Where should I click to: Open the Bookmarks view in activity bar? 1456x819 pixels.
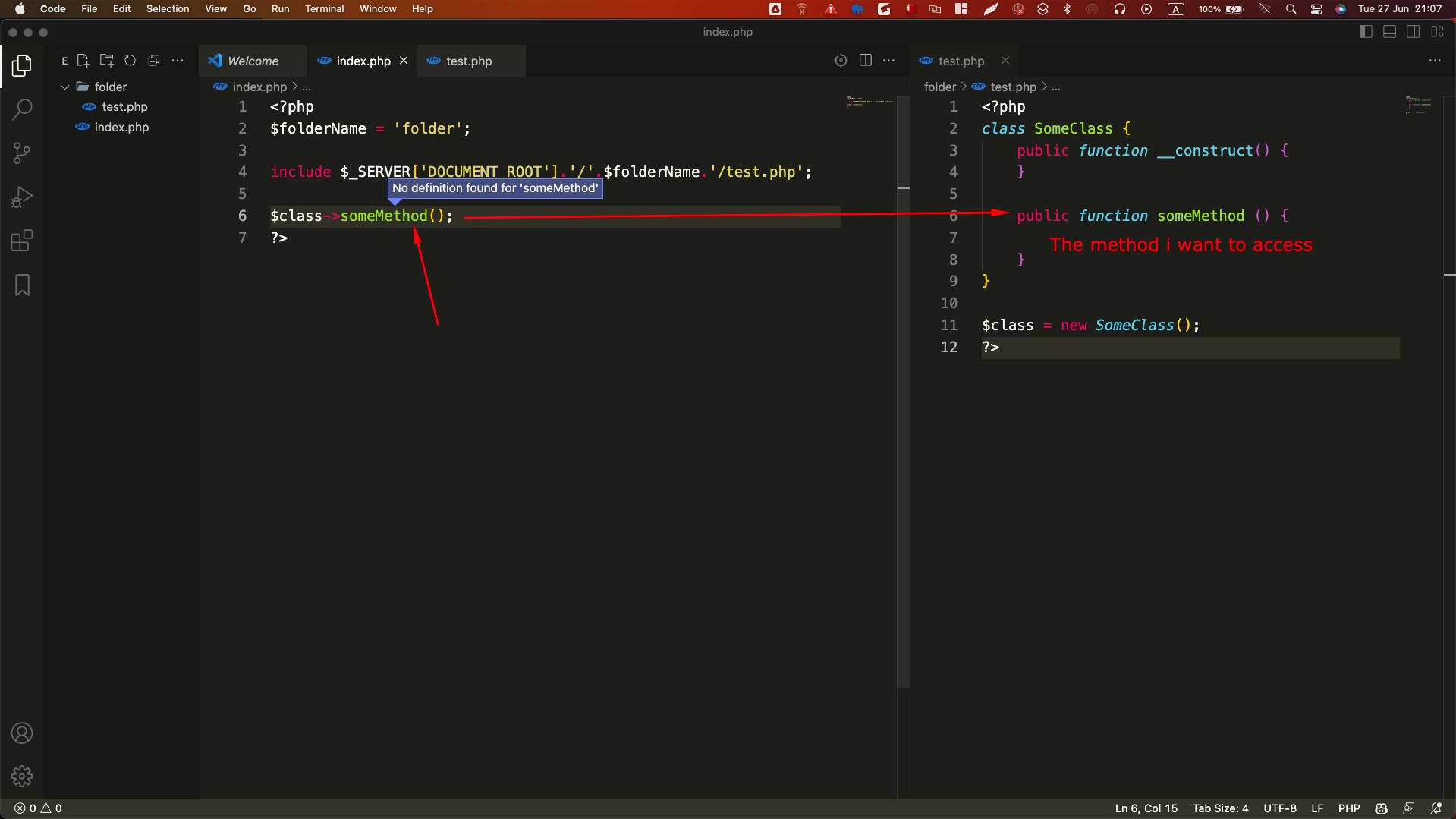[22, 285]
